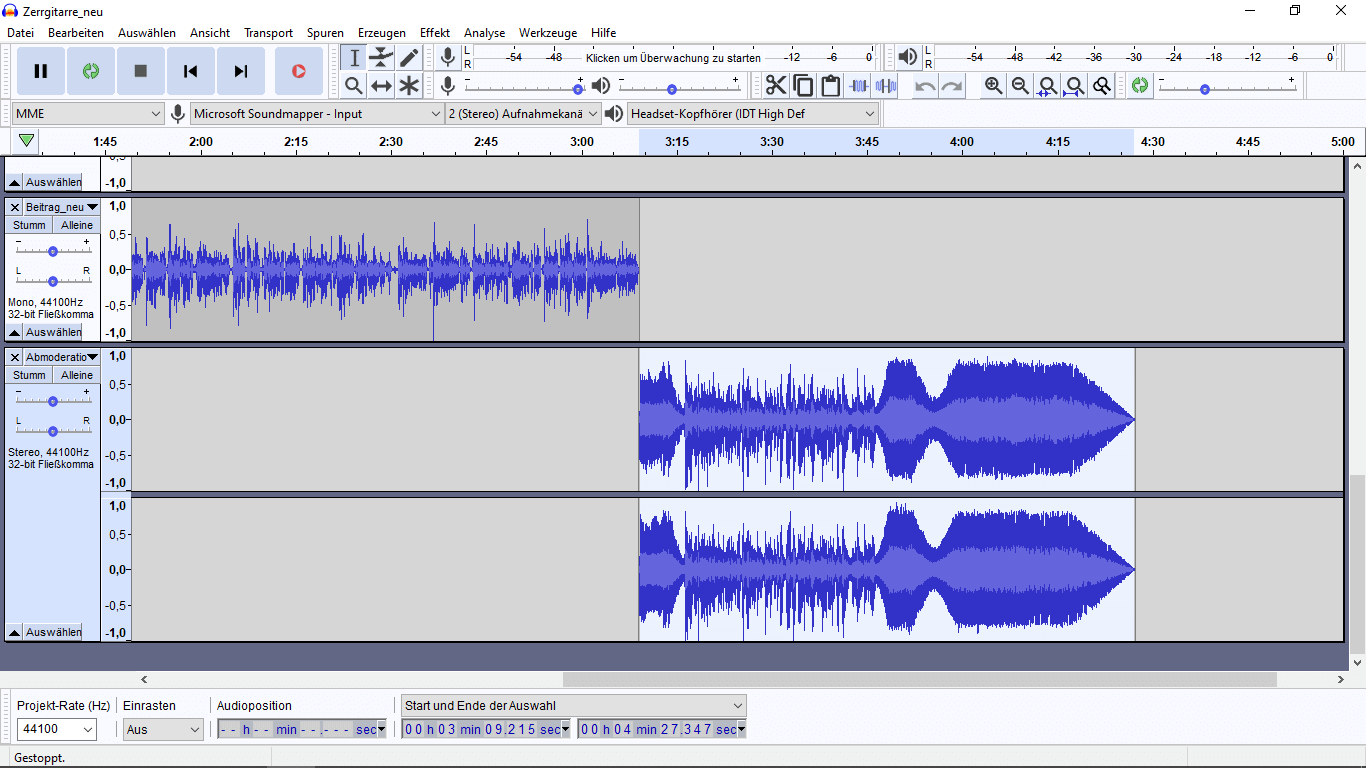Open the Beitrag_neu track dropdown menu
The image size is (1366, 768).
[62, 207]
